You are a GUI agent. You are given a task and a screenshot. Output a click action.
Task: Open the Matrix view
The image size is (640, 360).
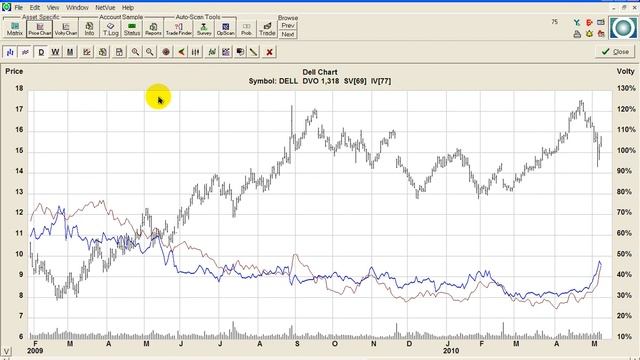click(x=15, y=29)
